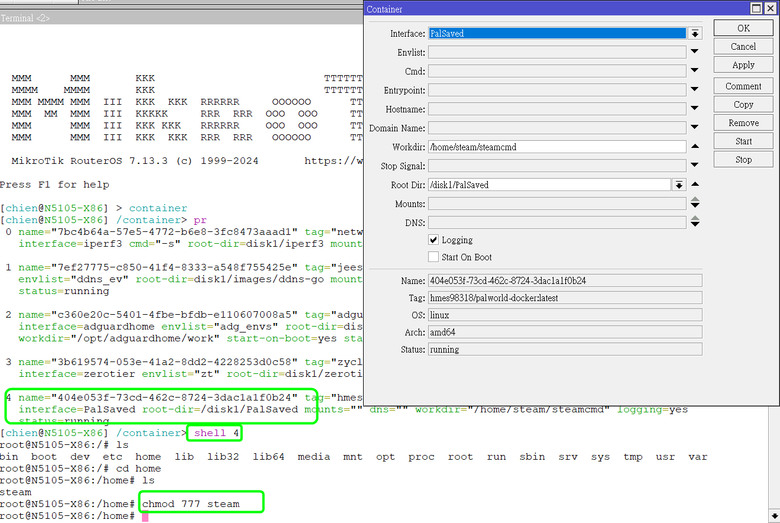Expand the Hostname field arrow

[x=695, y=108]
